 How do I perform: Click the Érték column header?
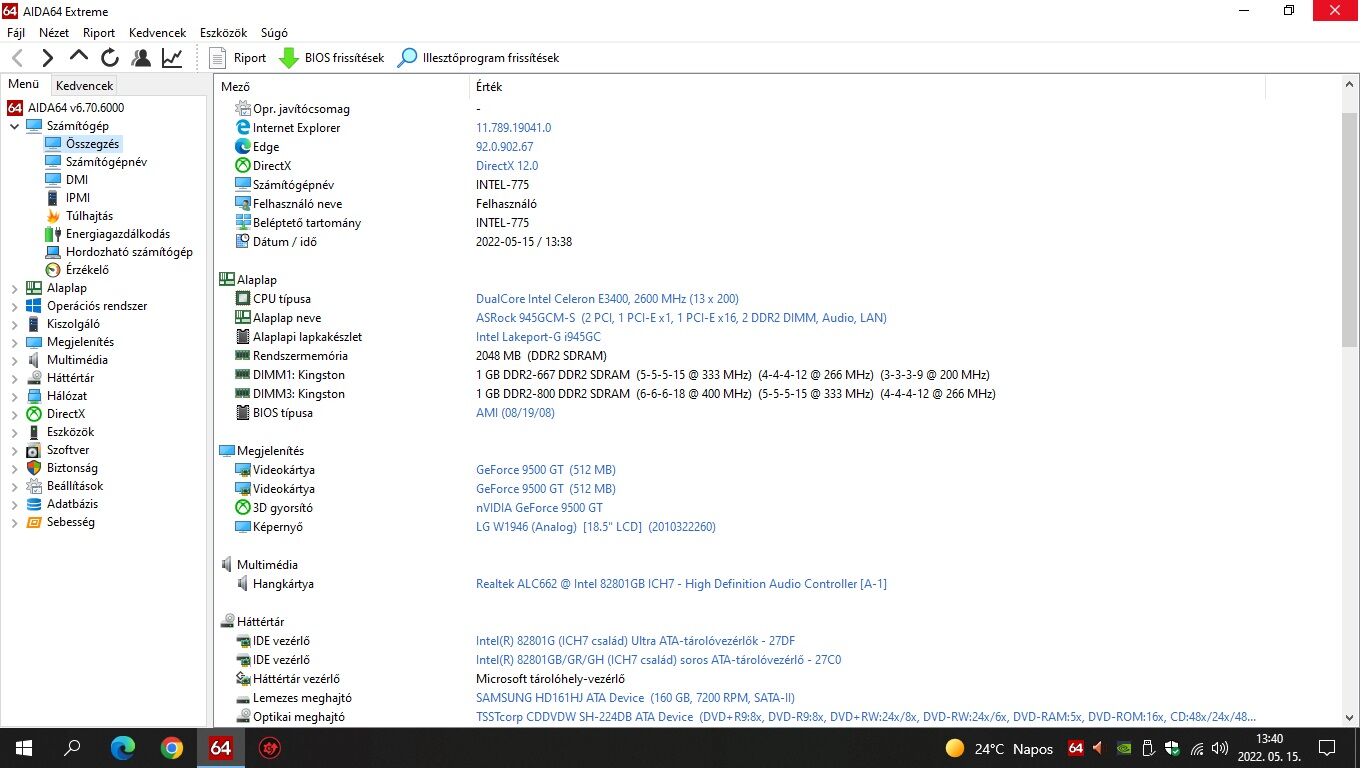click(867, 87)
